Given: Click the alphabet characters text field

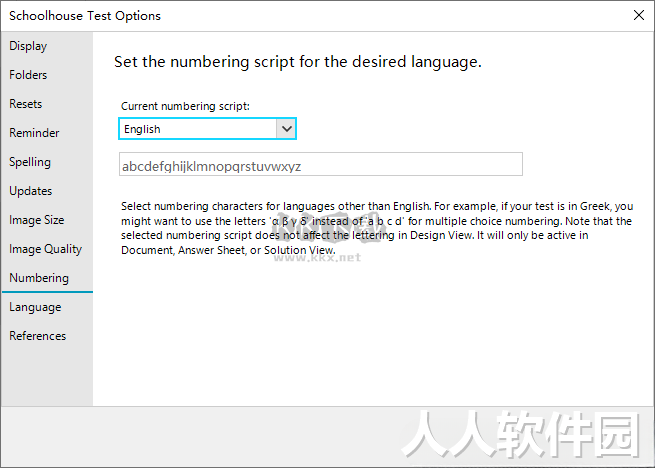Looking at the screenshot, I should pyautogui.click(x=321, y=164).
